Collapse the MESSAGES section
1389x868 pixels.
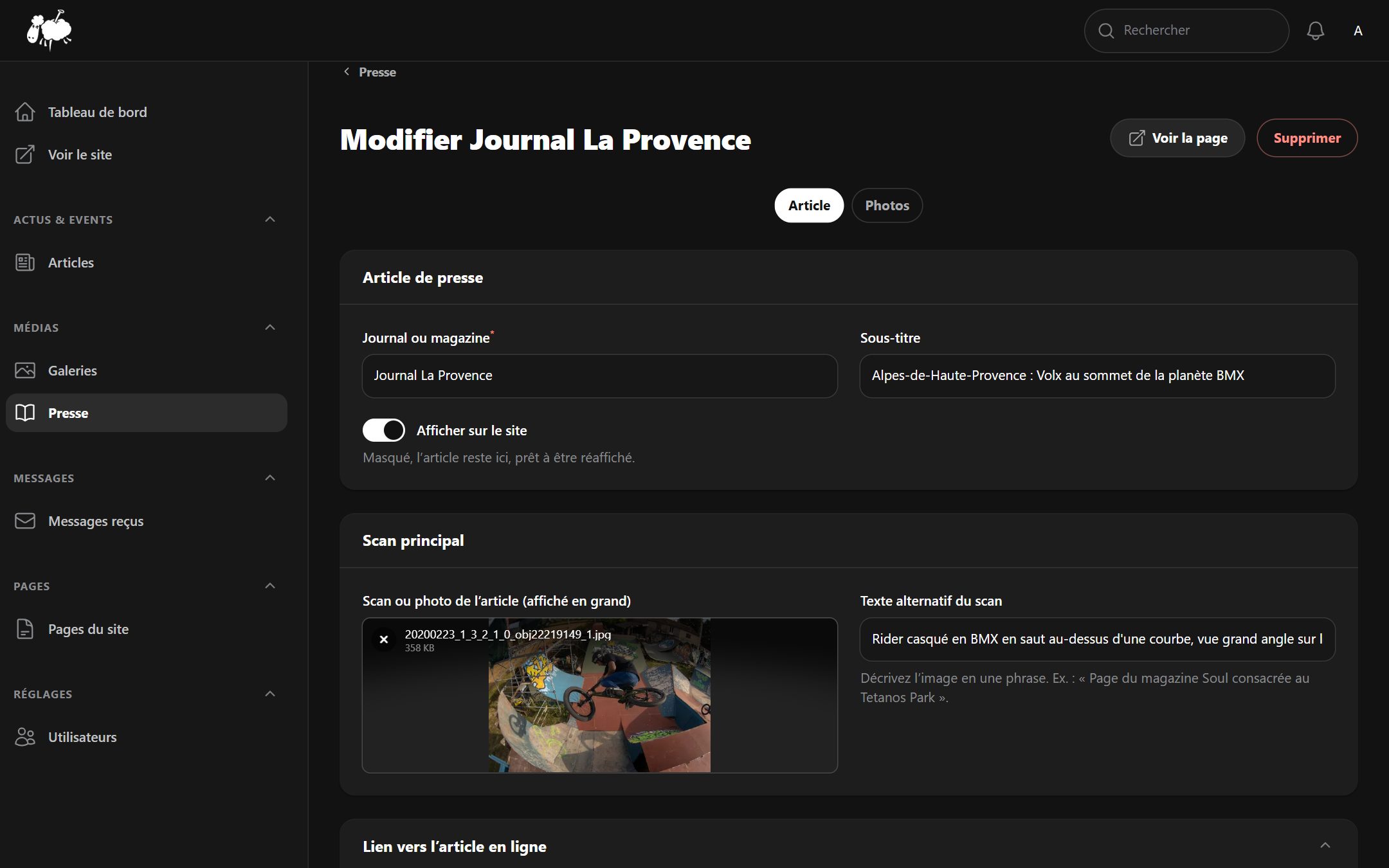pos(270,478)
